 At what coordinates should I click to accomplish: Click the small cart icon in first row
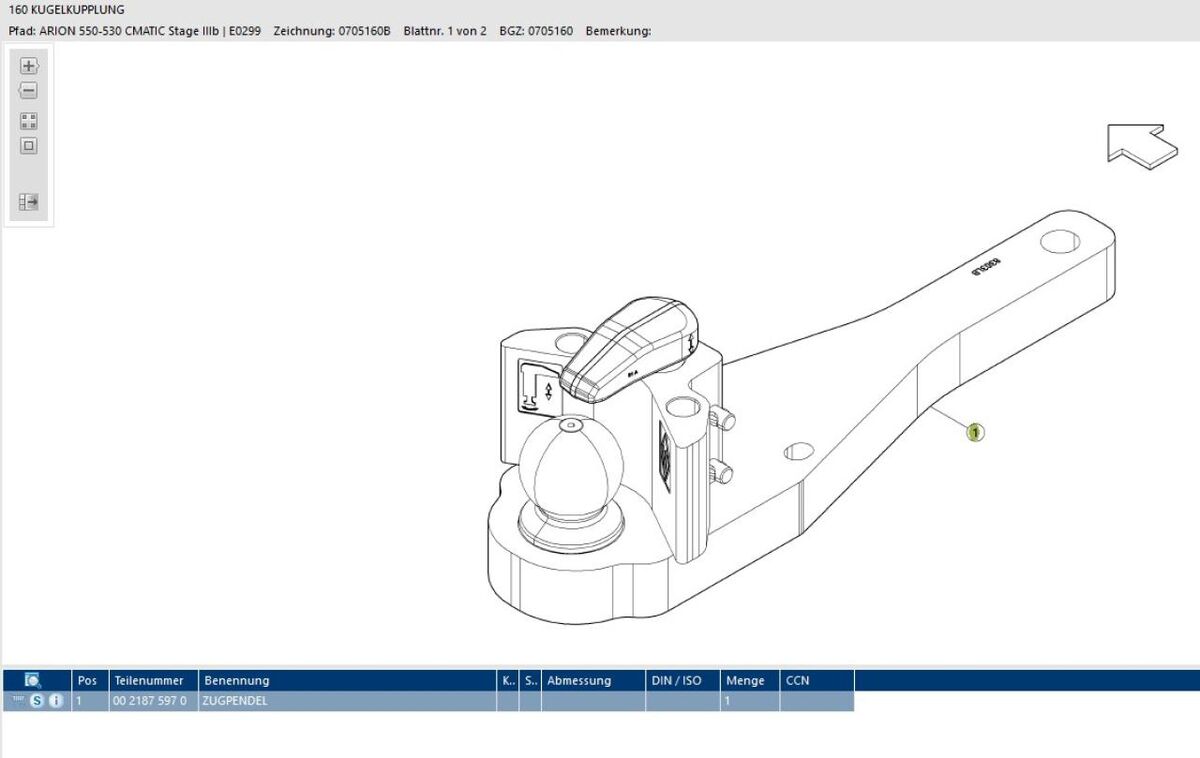(x=18, y=701)
